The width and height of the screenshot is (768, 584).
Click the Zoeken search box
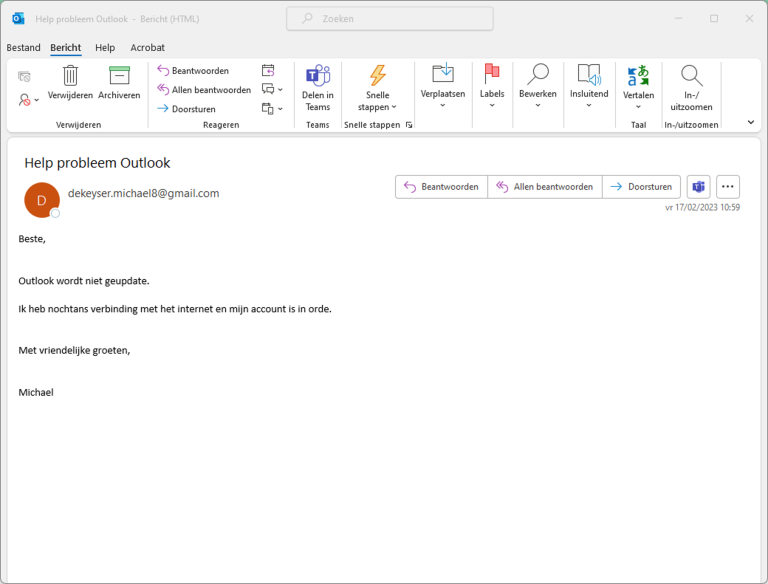[390, 19]
